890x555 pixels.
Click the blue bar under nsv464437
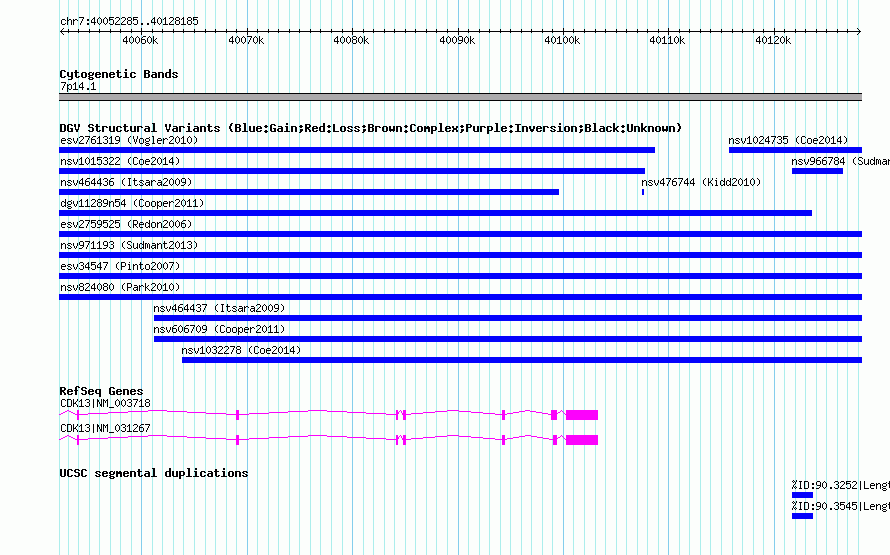click(508, 318)
